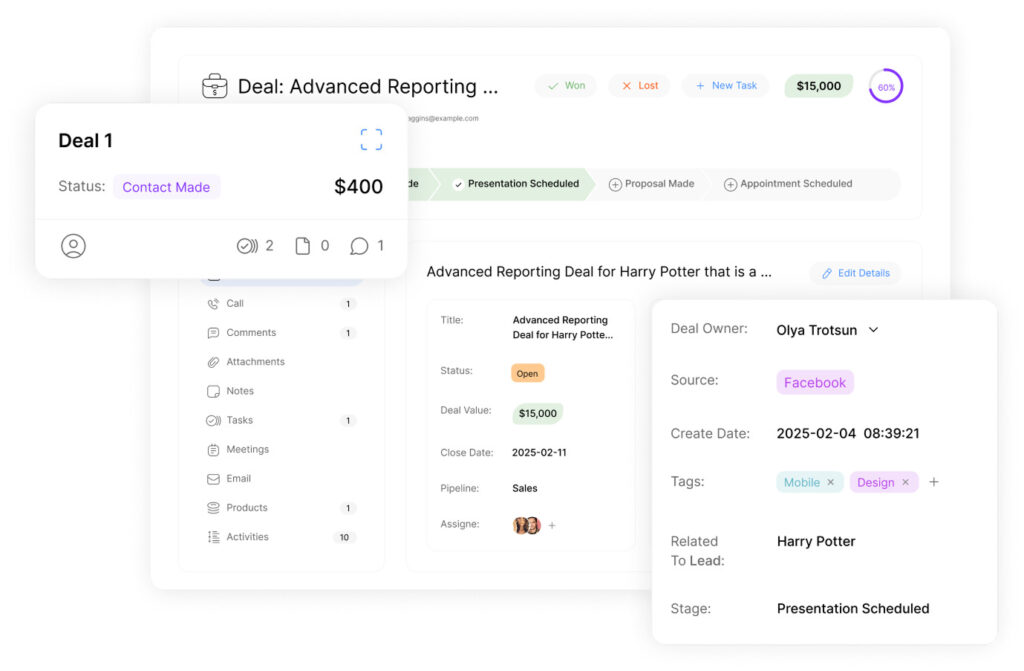The width and height of the screenshot is (1024, 671).
Task: Open the Meetings section in sidebar
Action: [x=247, y=450]
